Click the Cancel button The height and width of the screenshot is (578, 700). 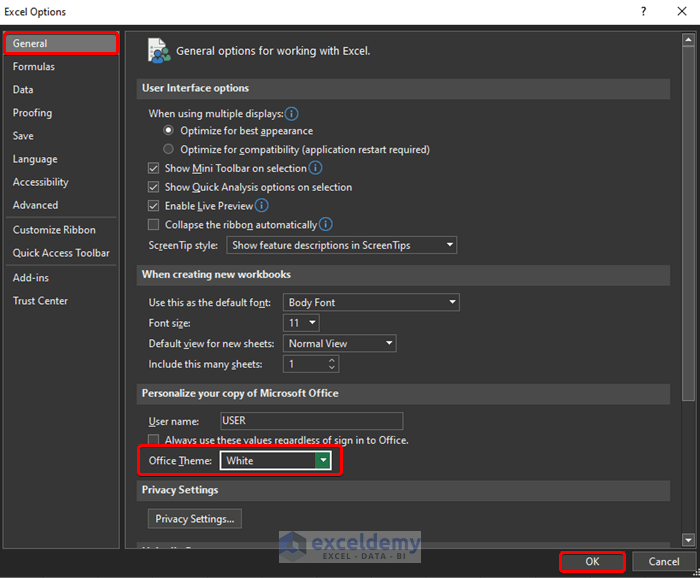664,561
